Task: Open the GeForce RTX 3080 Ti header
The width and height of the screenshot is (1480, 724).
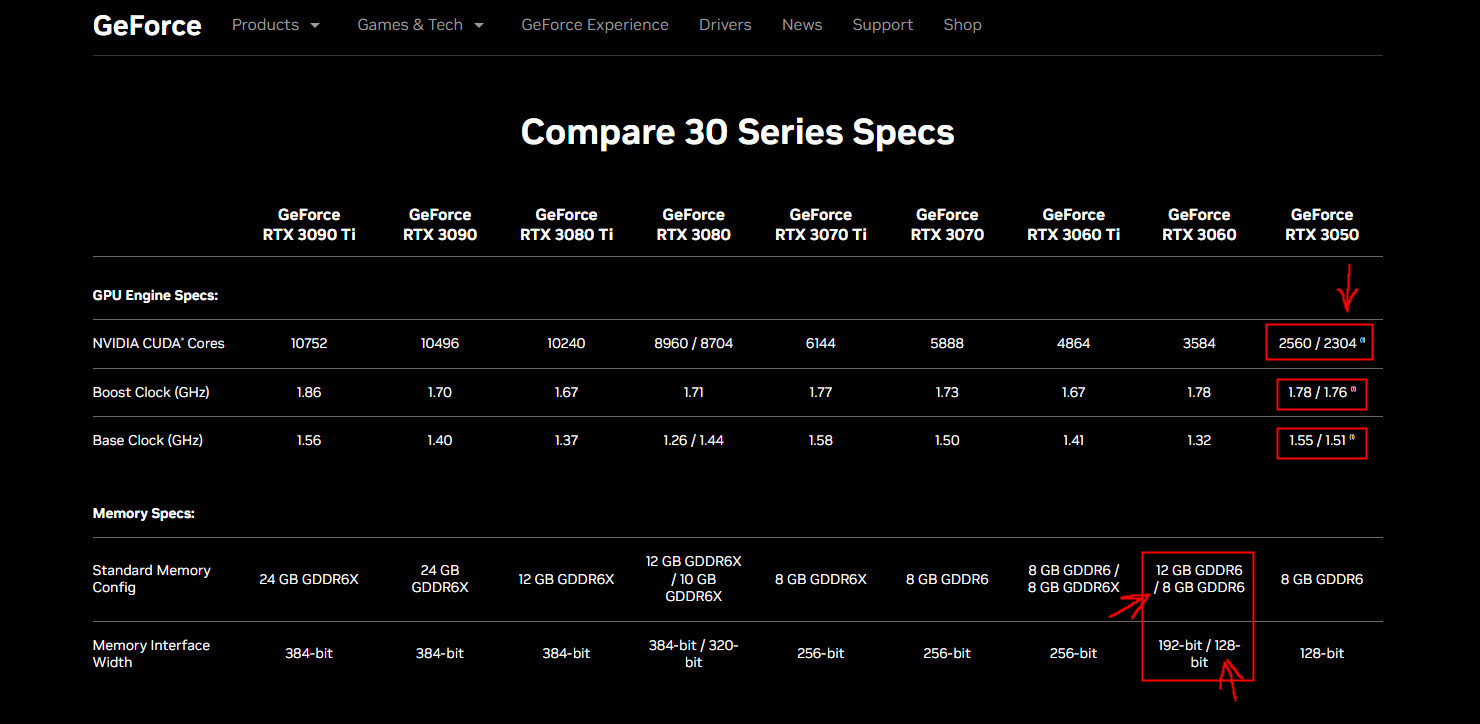Action: click(566, 225)
